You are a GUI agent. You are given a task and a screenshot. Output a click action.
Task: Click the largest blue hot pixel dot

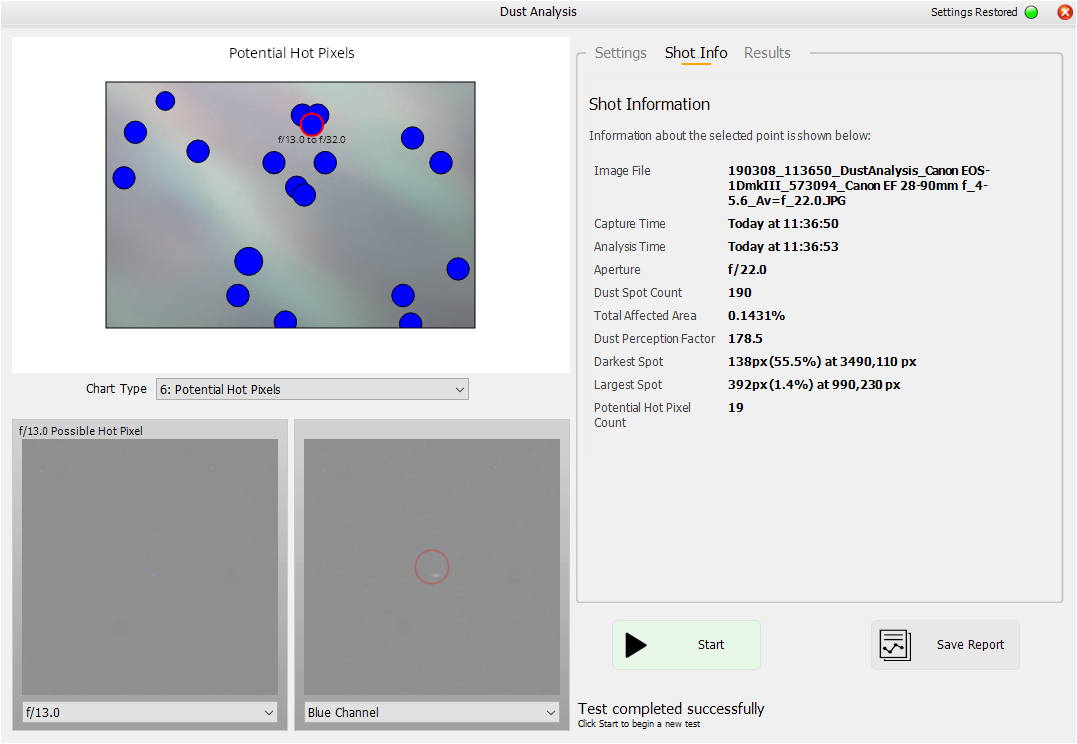249,262
